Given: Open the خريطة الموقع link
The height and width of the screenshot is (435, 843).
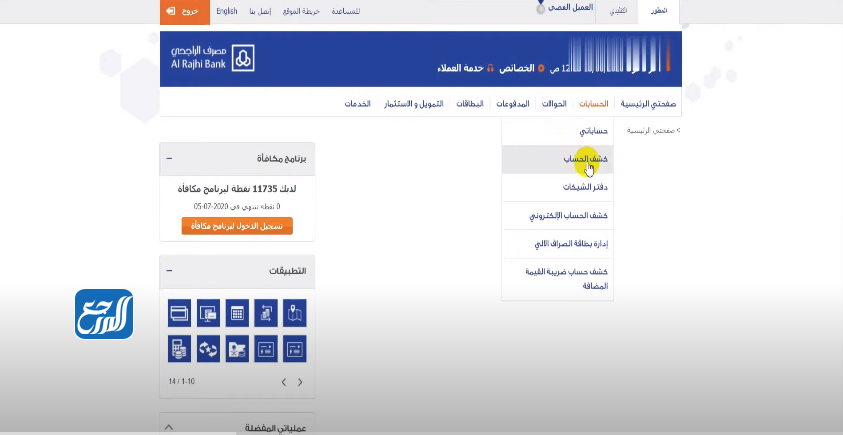Looking at the screenshot, I should point(302,11).
